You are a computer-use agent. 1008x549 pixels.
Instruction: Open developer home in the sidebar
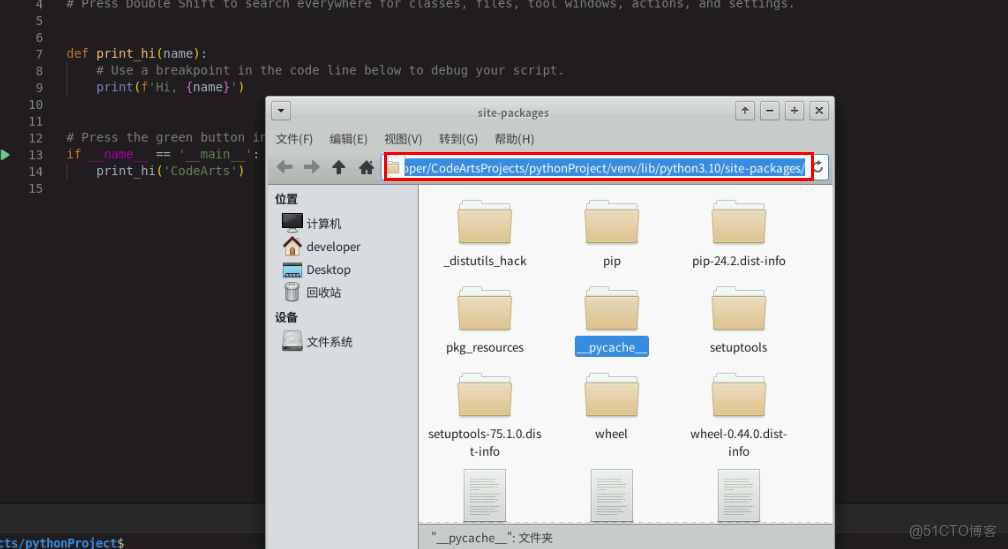click(321, 246)
